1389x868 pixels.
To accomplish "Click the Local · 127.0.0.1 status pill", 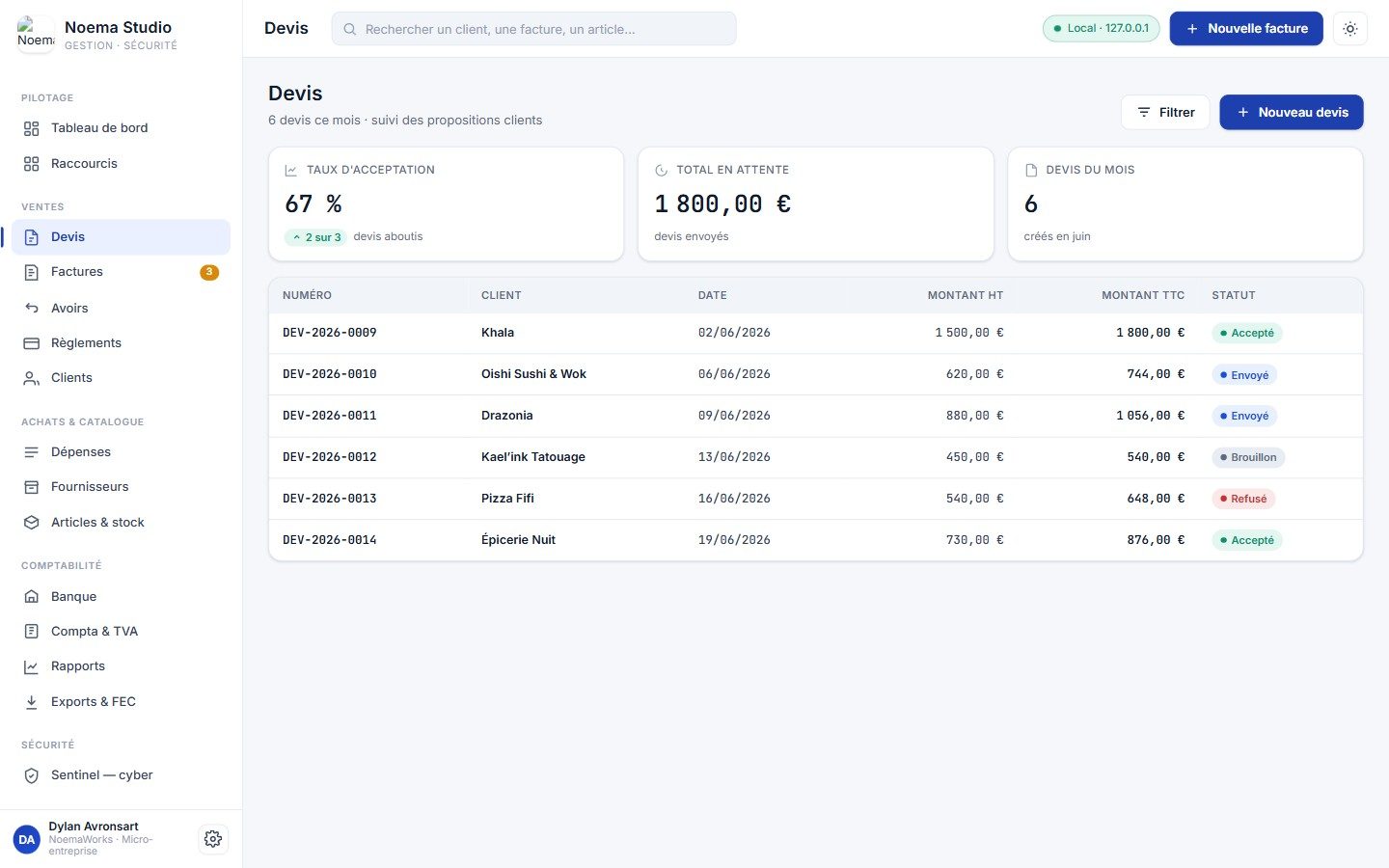I will (x=1101, y=28).
